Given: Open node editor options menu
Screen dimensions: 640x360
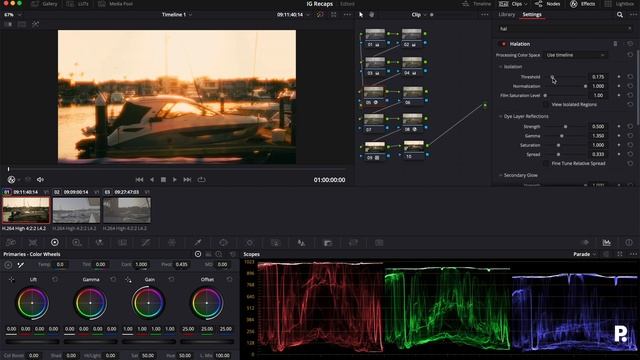Looking at the screenshot, I should (x=484, y=14).
